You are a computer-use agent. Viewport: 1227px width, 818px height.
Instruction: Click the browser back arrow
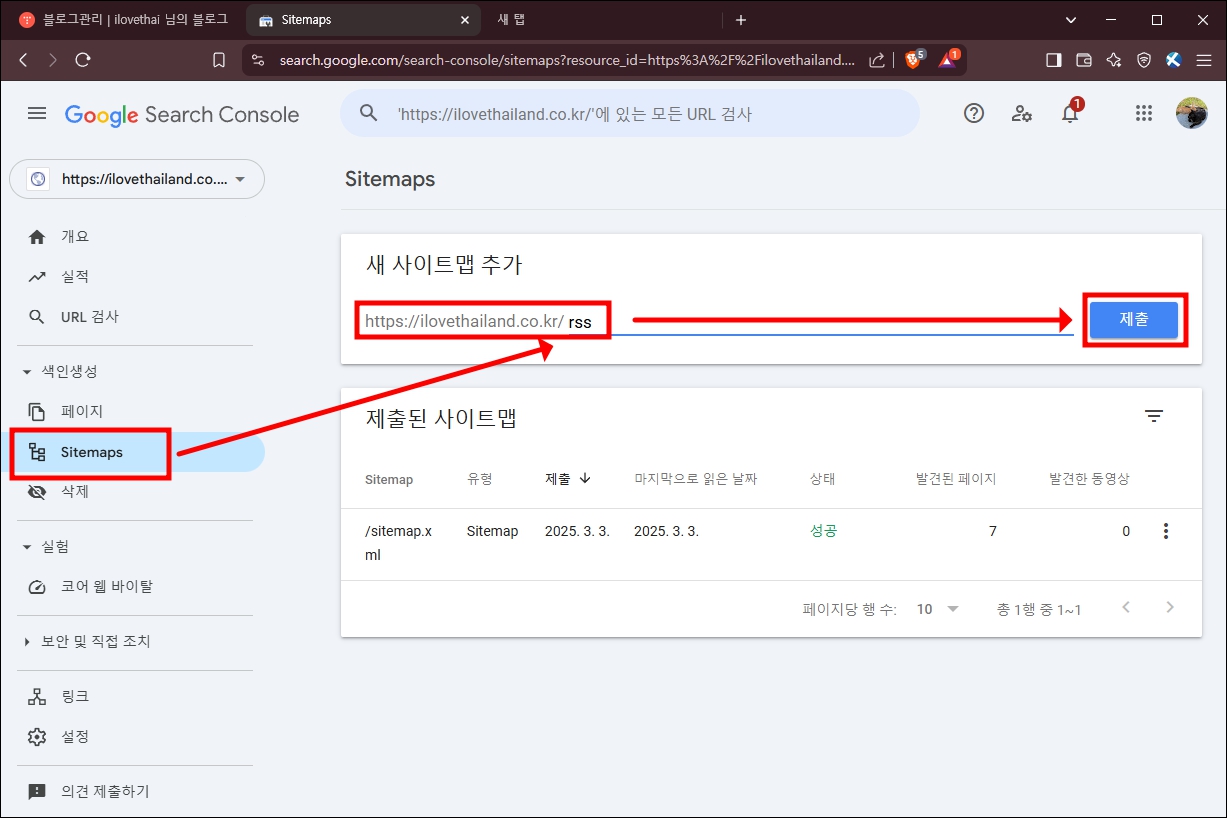click(23, 60)
